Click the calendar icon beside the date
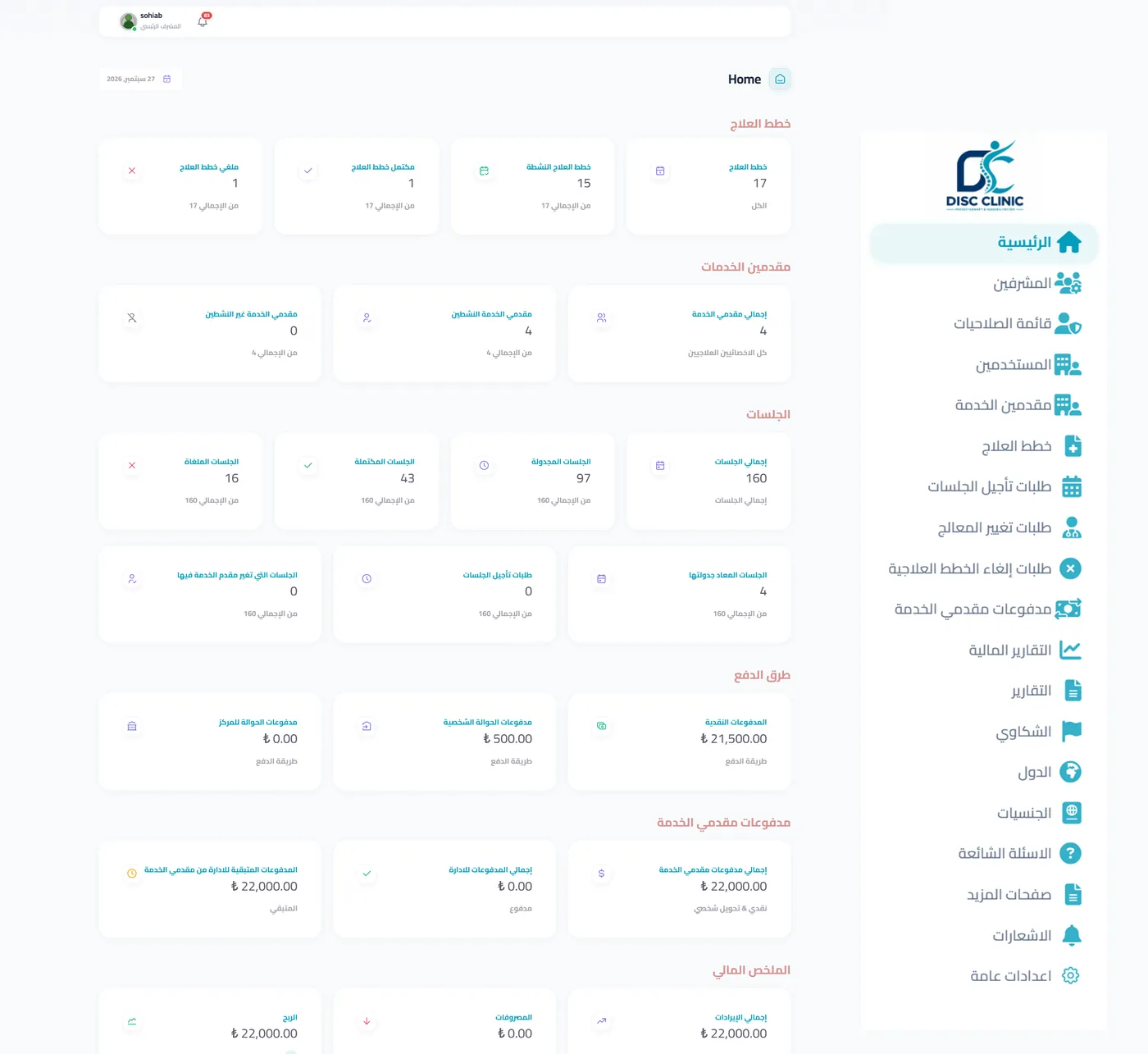1148x1054 pixels. [x=167, y=80]
